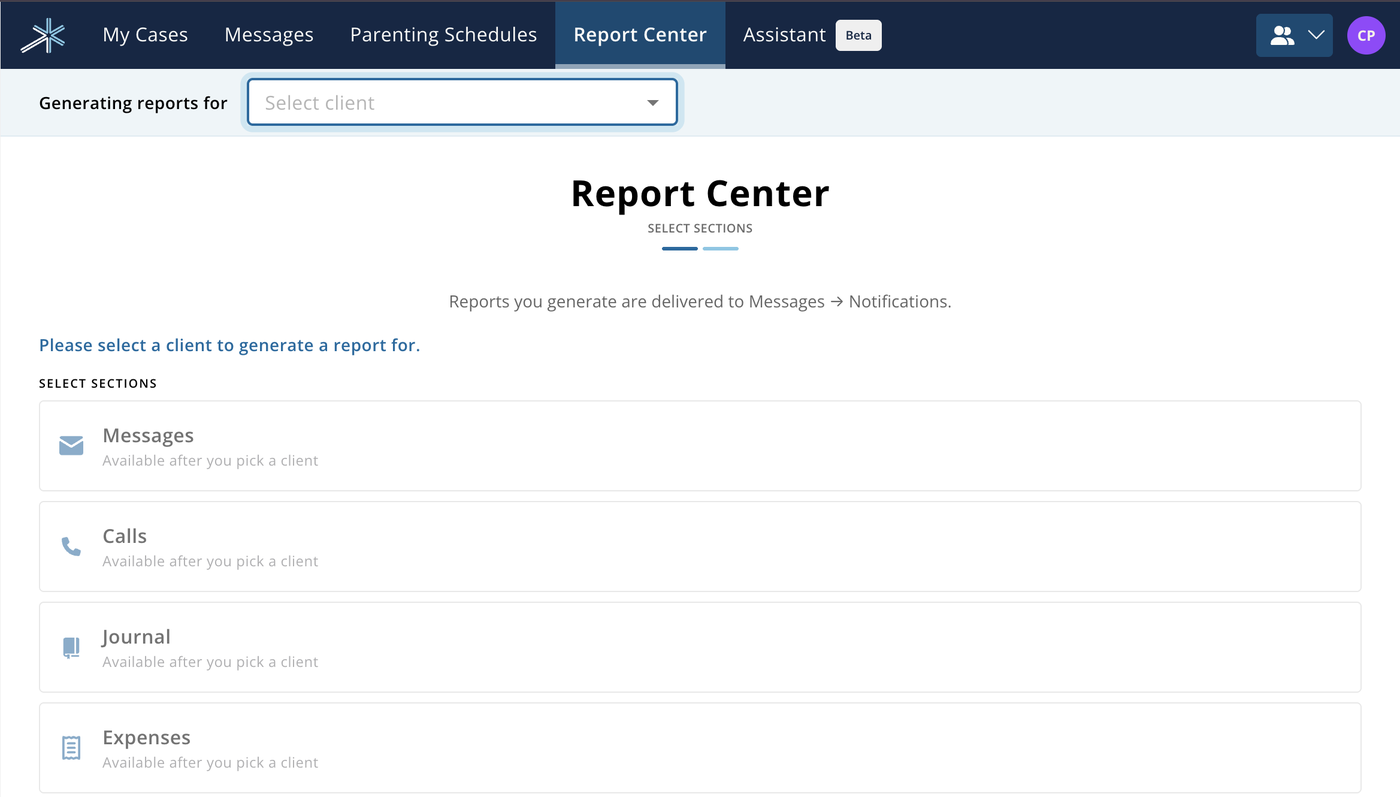Open the CP user avatar menu
The height and width of the screenshot is (797, 1400).
point(1366,35)
